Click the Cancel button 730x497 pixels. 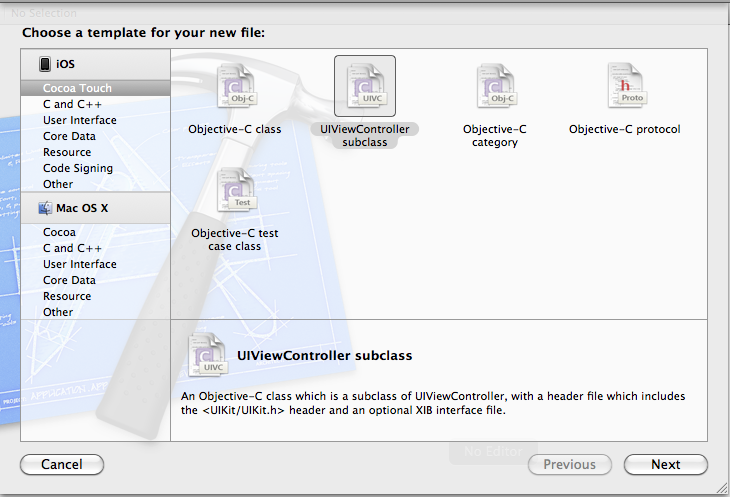(x=62, y=464)
